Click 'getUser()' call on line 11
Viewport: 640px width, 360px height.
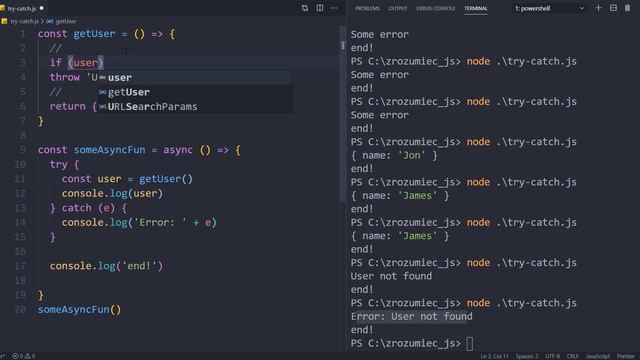tap(166, 179)
